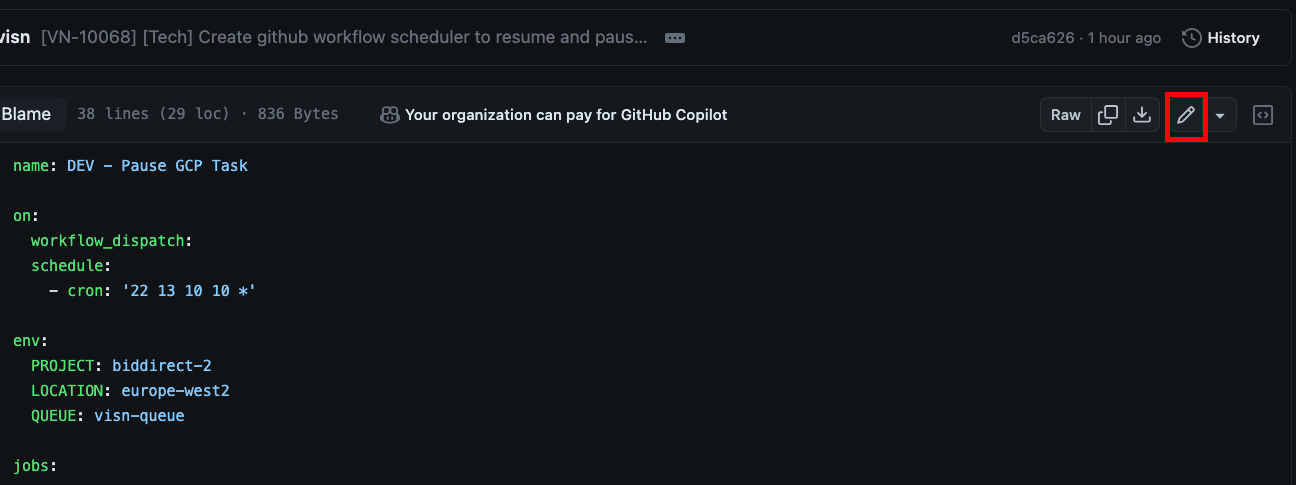Click the QUEUE value visn-queue
Image resolution: width=1296 pixels, height=485 pixels.
pyautogui.click(x=139, y=415)
